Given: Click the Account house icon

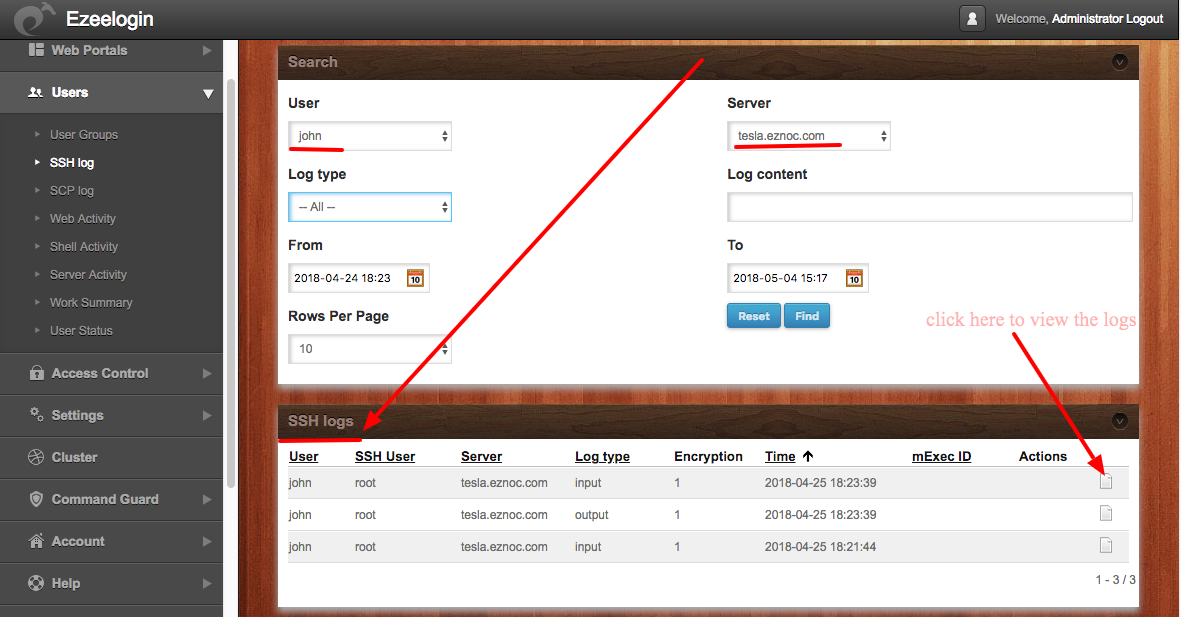Looking at the screenshot, I should [x=36, y=541].
